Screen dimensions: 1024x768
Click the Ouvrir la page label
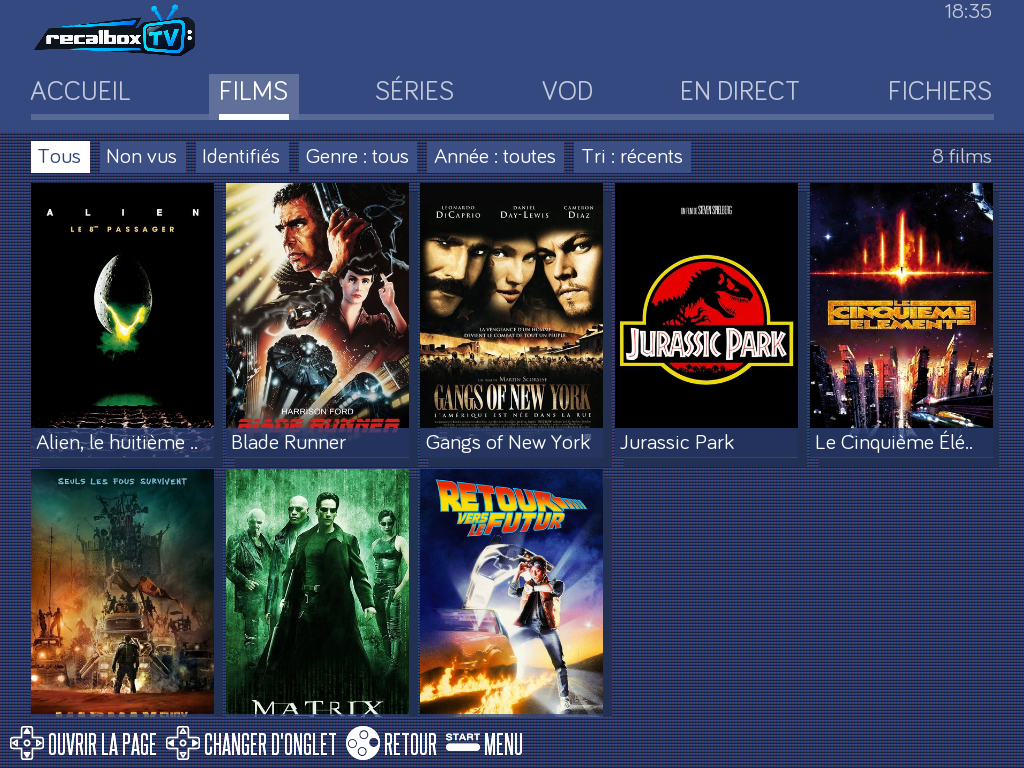(103, 744)
